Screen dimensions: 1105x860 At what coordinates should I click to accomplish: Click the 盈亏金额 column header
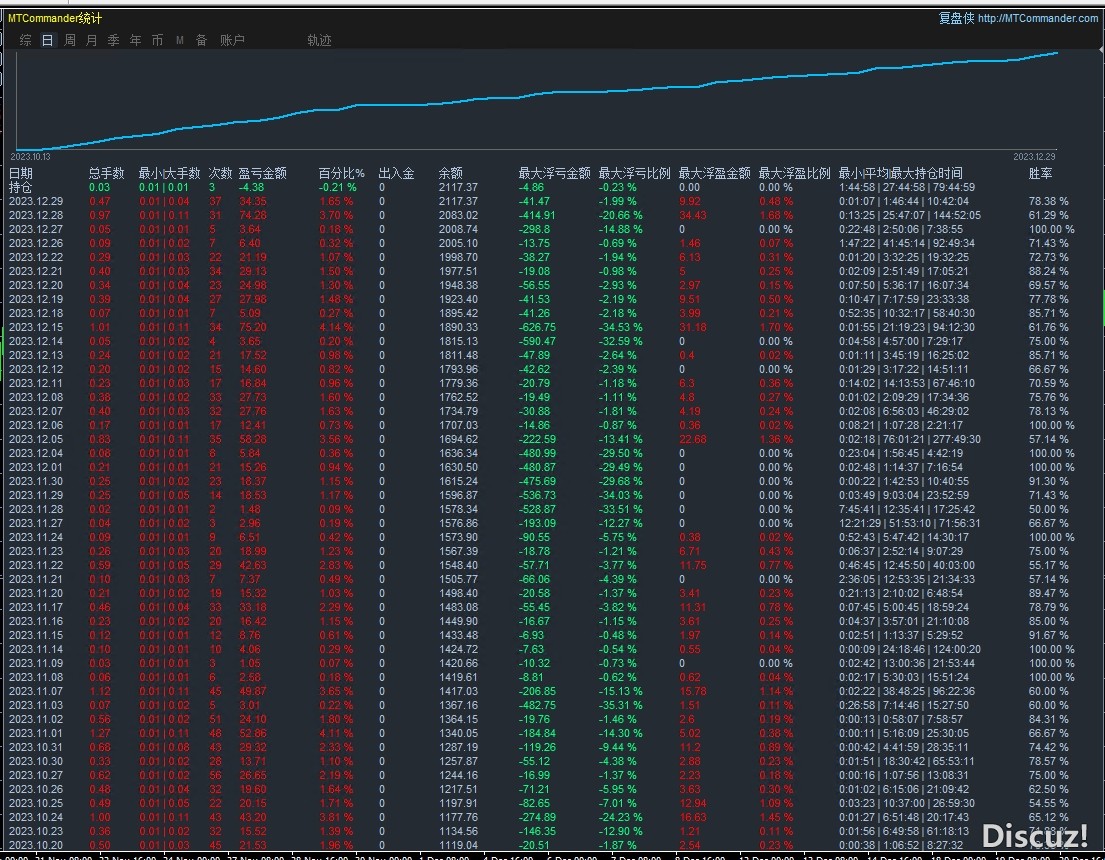coord(262,173)
